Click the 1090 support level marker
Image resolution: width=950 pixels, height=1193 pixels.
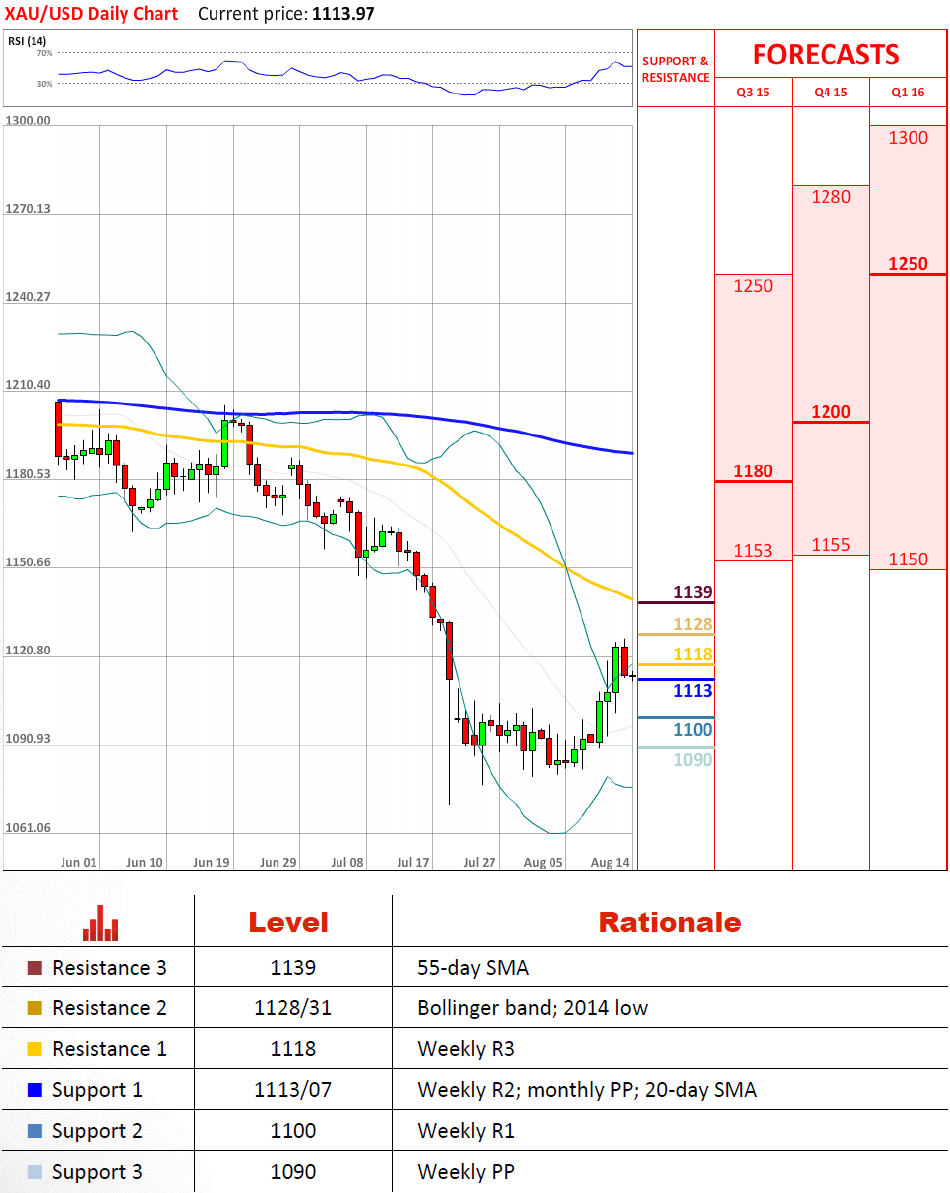(693, 759)
